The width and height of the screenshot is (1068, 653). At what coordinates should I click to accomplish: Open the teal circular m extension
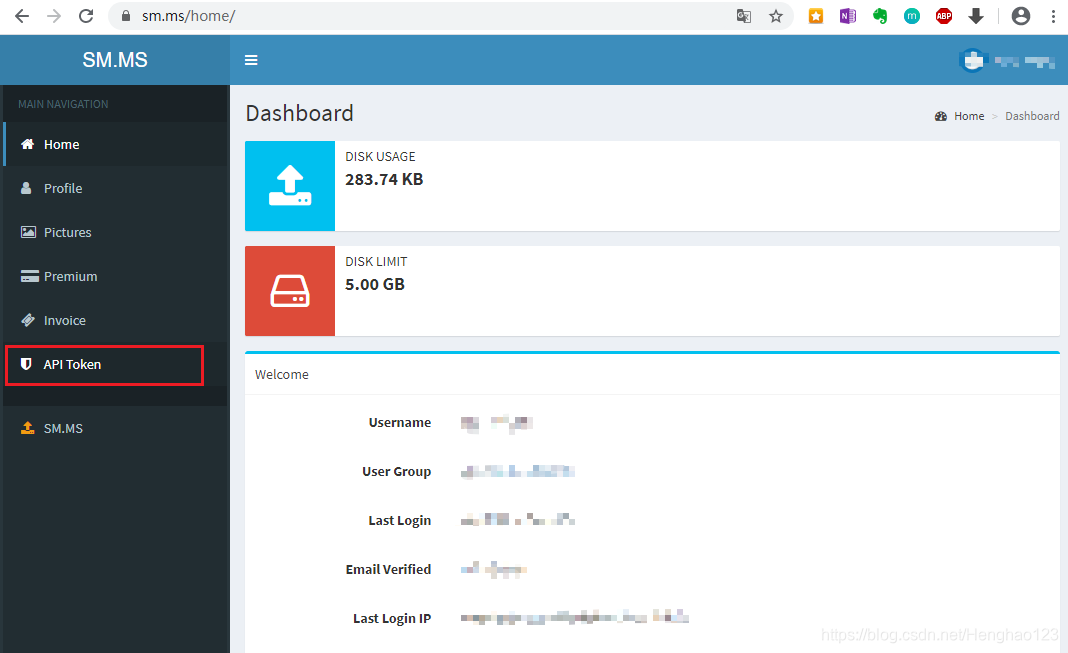tap(912, 16)
